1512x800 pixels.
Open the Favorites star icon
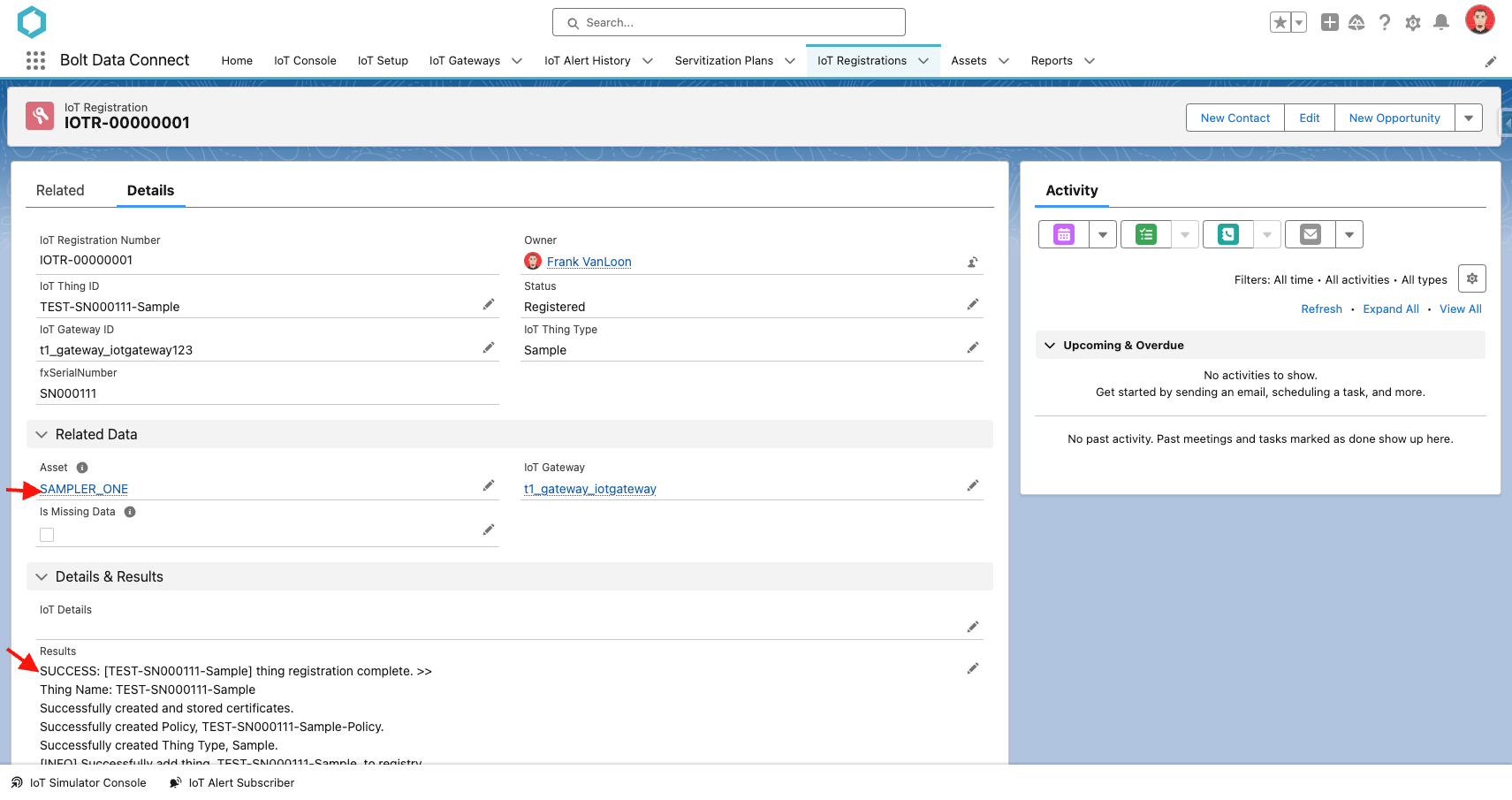coord(1280,22)
